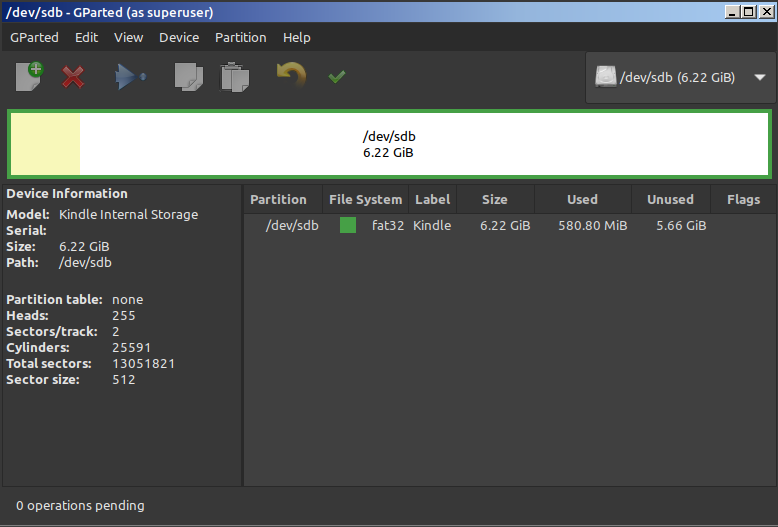Image resolution: width=778 pixels, height=527 pixels.
Task: Click the Heads value 255
Action: pos(124,316)
